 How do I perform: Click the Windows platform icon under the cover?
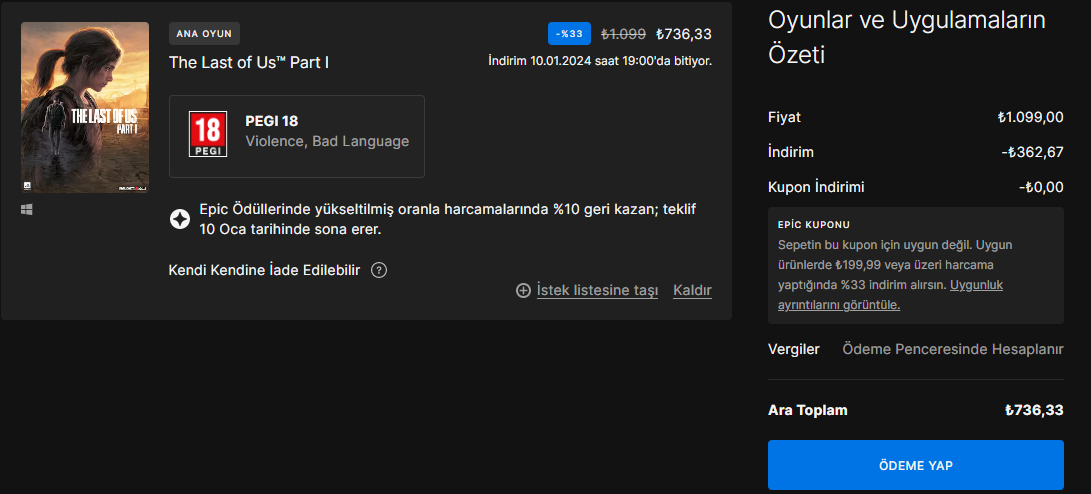click(27, 209)
